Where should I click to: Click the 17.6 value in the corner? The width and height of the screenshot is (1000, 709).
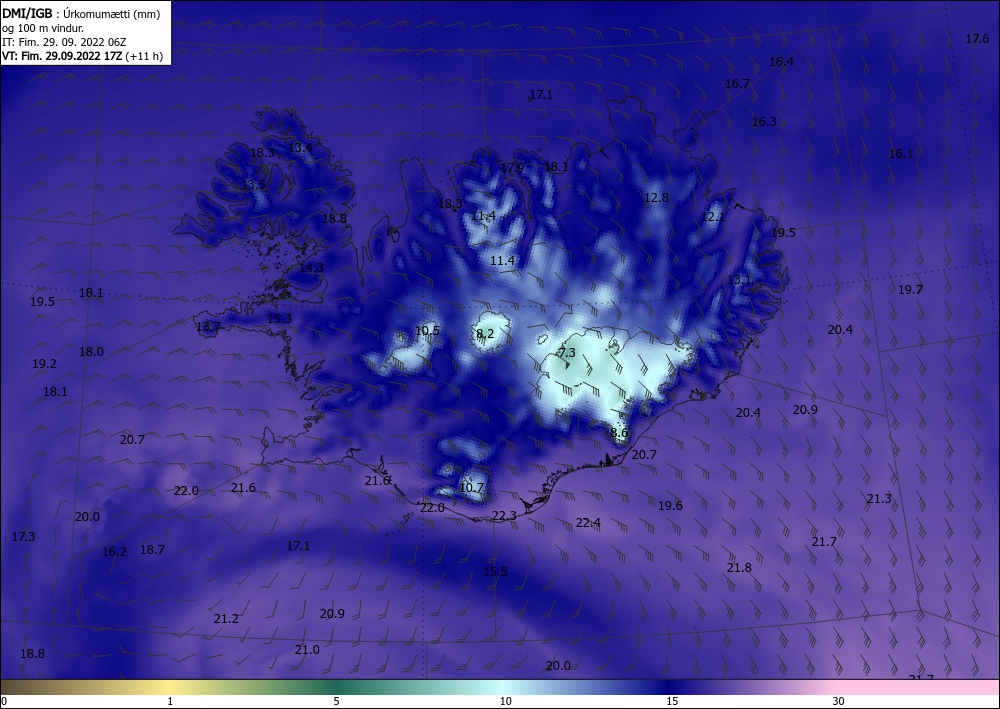(976, 39)
